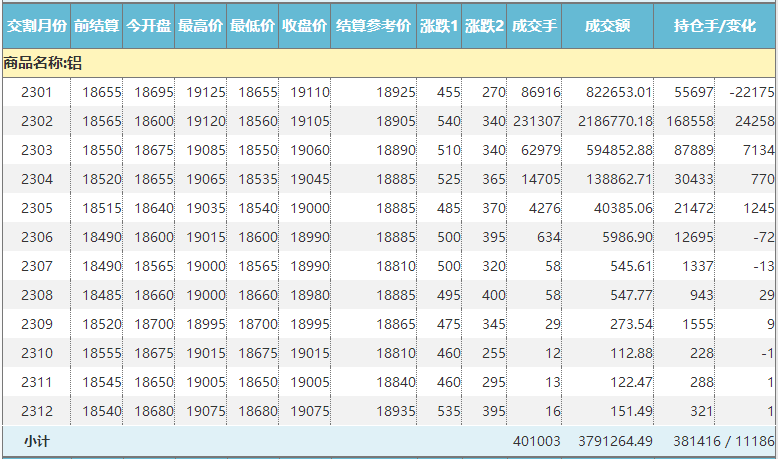Select the 2306 delivery month row label
This screenshot has width=778, height=459.
point(37,237)
